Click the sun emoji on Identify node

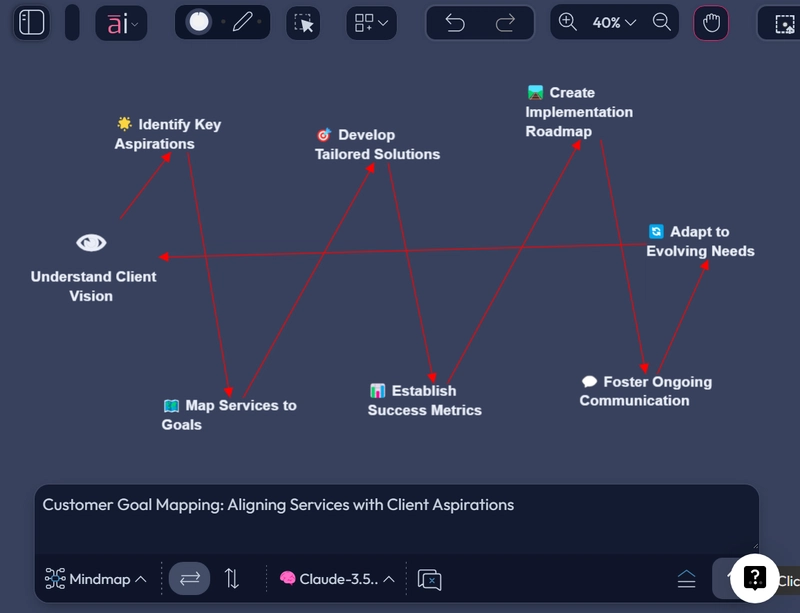pyautogui.click(x=124, y=124)
